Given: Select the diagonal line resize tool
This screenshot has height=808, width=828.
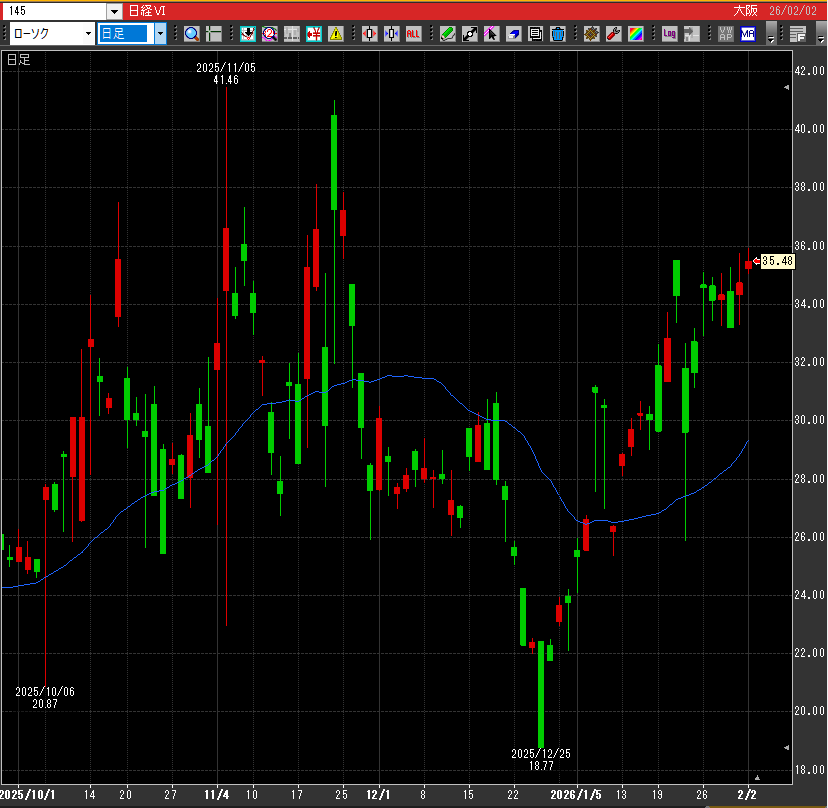Looking at the screenshot, I should tap(469, 34).
